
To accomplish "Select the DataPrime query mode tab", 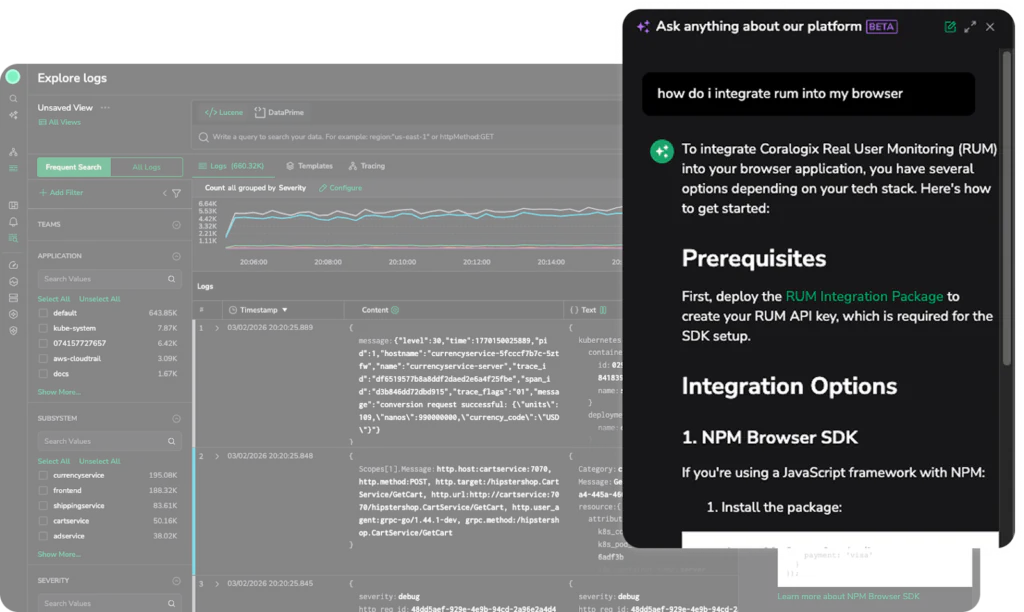I will pyautogui.click(x=280, y=113).
